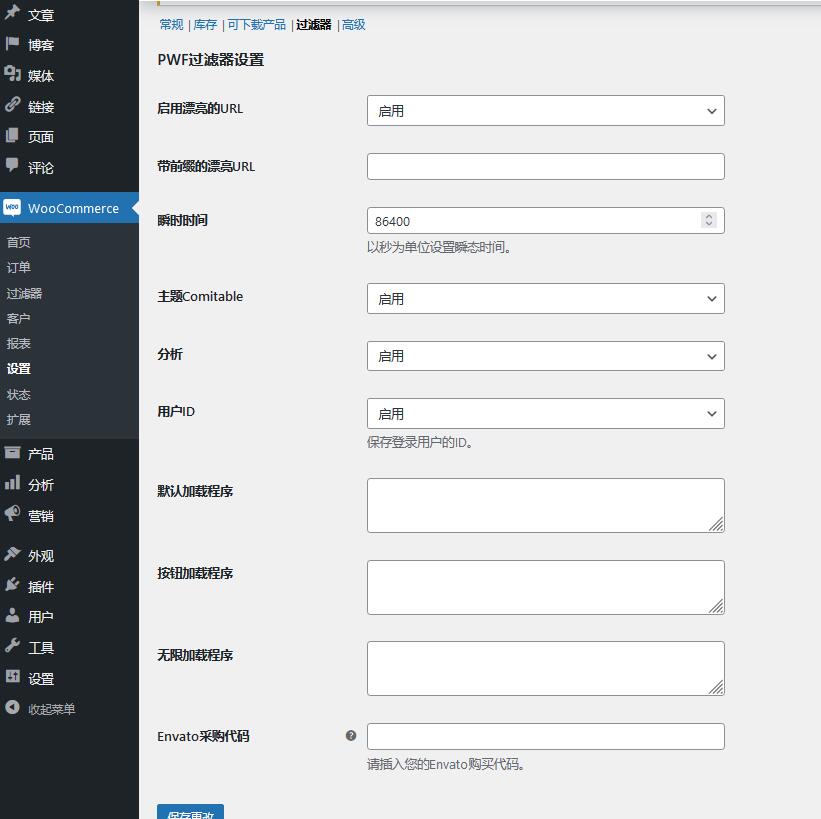The image size is (821, 819).
Task: Open 文章 (Posts) pin icon in sidebar
Action: (12, 13)
